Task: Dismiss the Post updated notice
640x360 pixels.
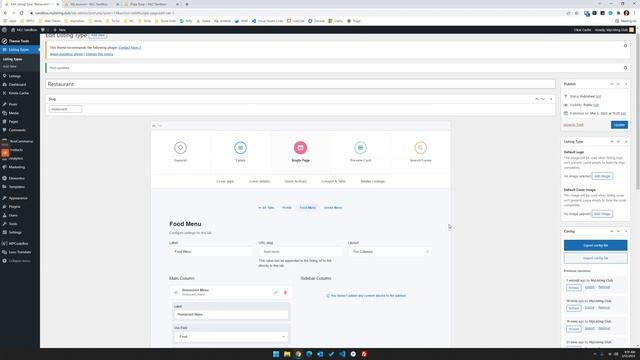Action: tap(625, 68)
